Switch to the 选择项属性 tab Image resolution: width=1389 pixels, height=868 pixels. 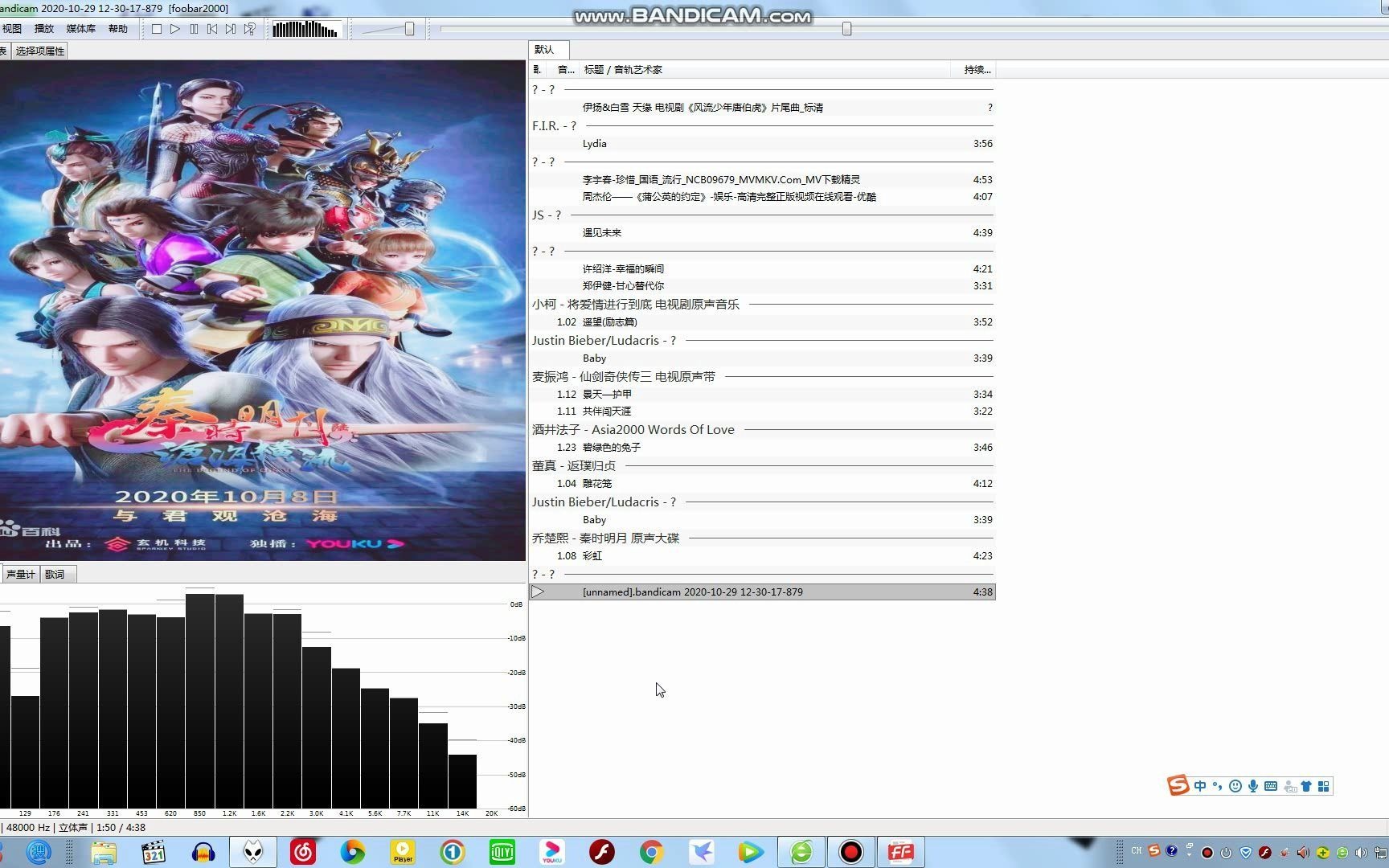[39, 51]
